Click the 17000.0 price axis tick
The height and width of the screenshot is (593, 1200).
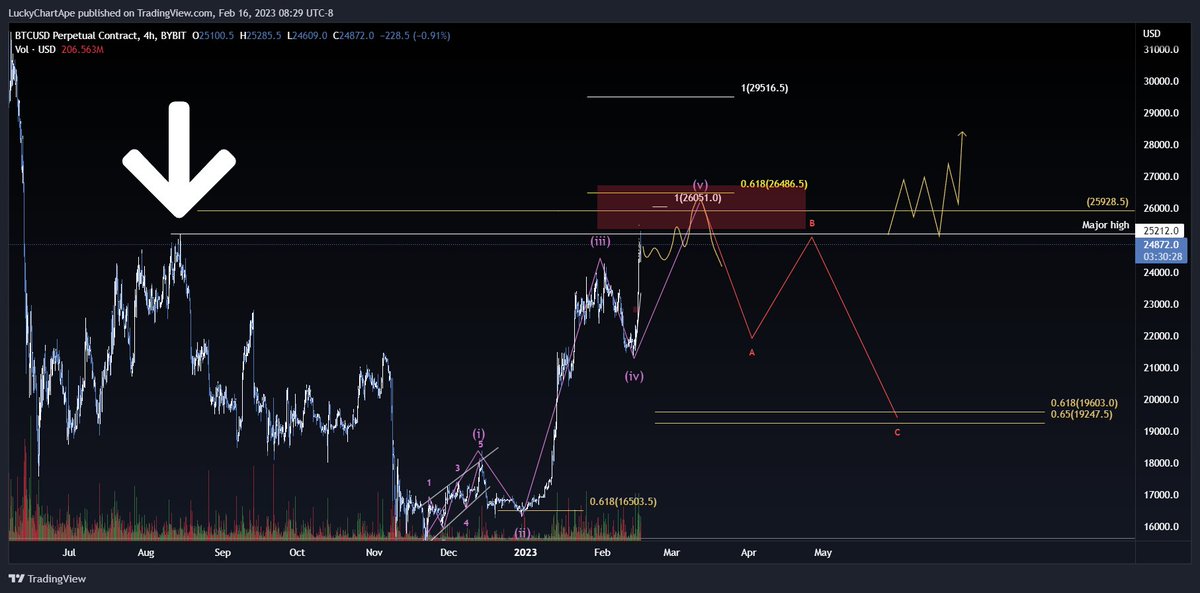point(1161,495)
